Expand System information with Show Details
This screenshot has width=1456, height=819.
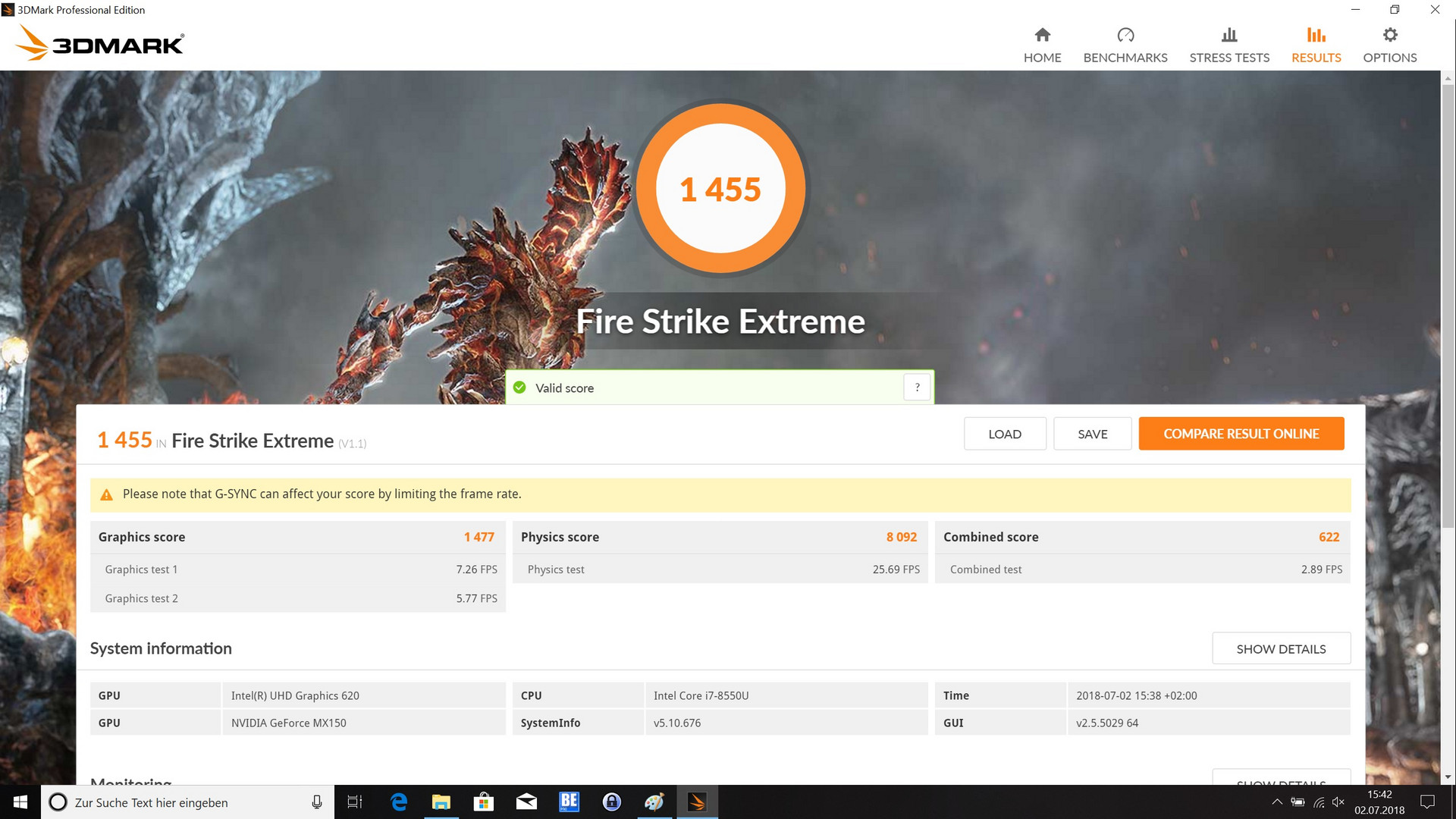pos(1280,649)
